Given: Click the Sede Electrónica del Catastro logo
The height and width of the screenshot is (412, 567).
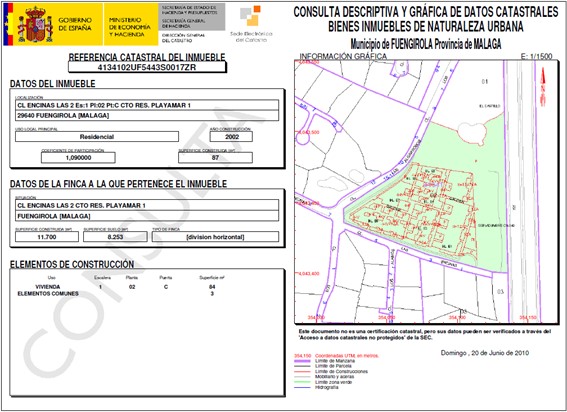Looking at the screenshot, I should (x=251, y=24).
